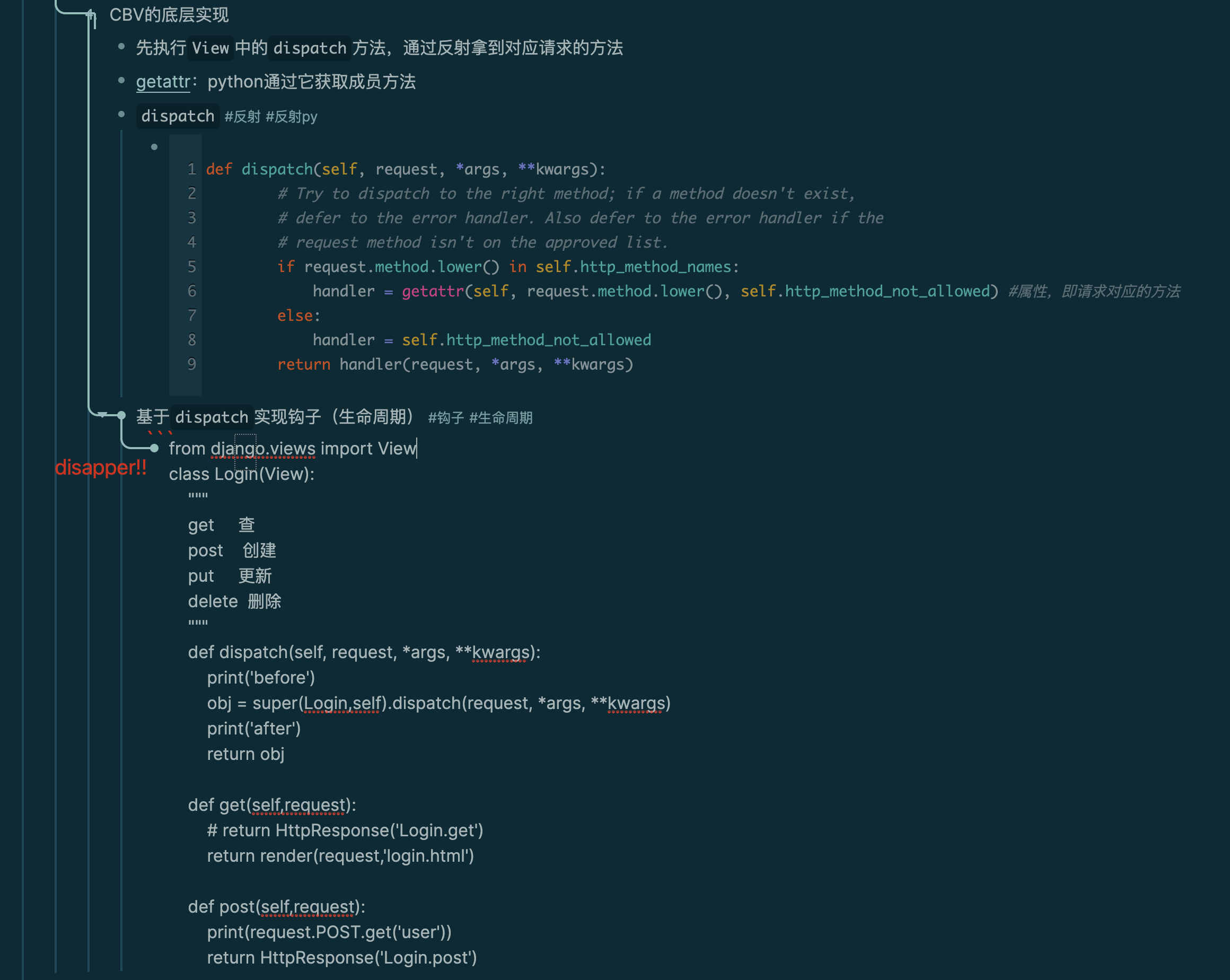
Task: Click the underlined 'getattr' link
Action: point(163,82)
